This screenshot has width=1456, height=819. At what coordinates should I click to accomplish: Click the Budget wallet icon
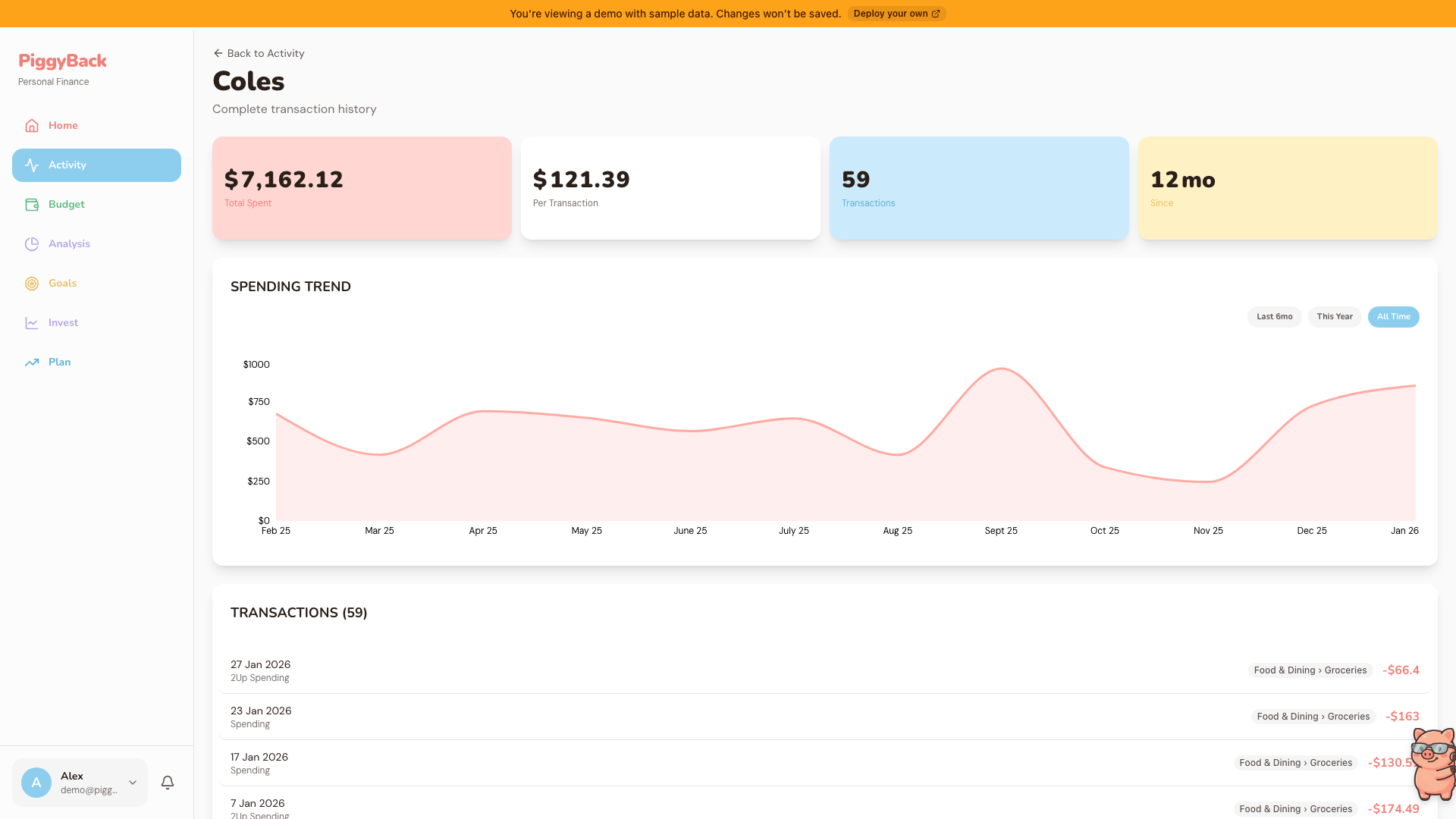(x=32, y=205)
